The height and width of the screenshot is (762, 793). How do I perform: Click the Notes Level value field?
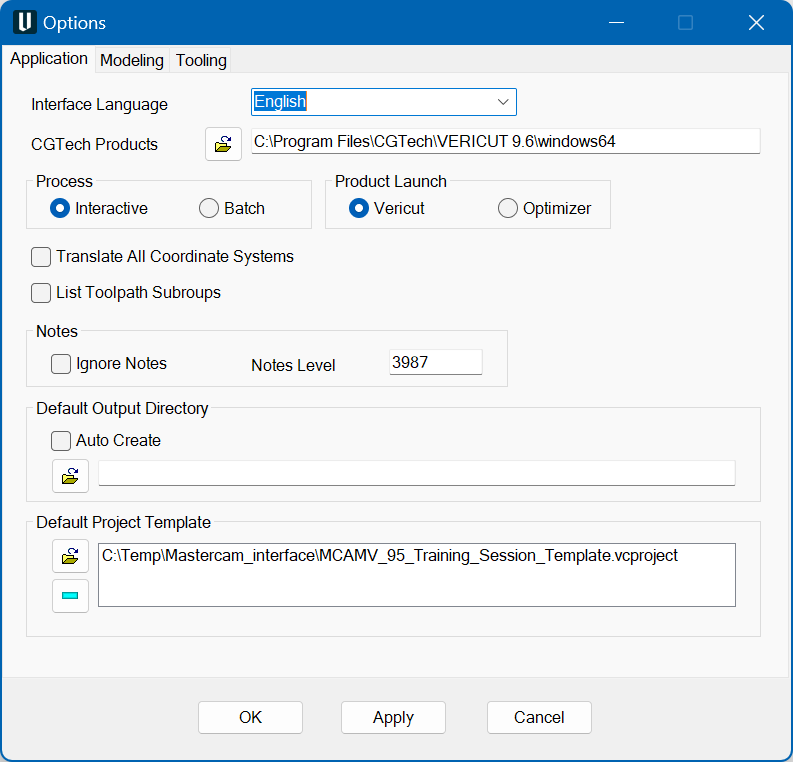click(x=435, y=362)
